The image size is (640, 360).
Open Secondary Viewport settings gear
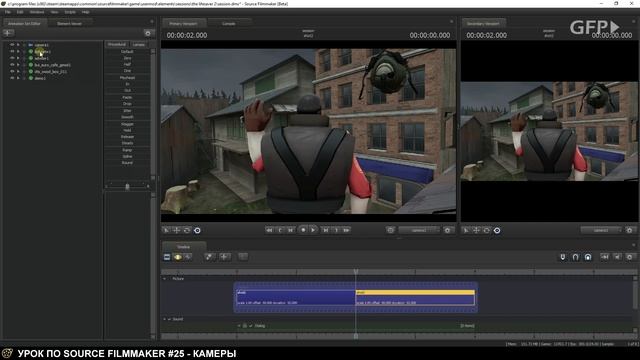coord(629,230)
